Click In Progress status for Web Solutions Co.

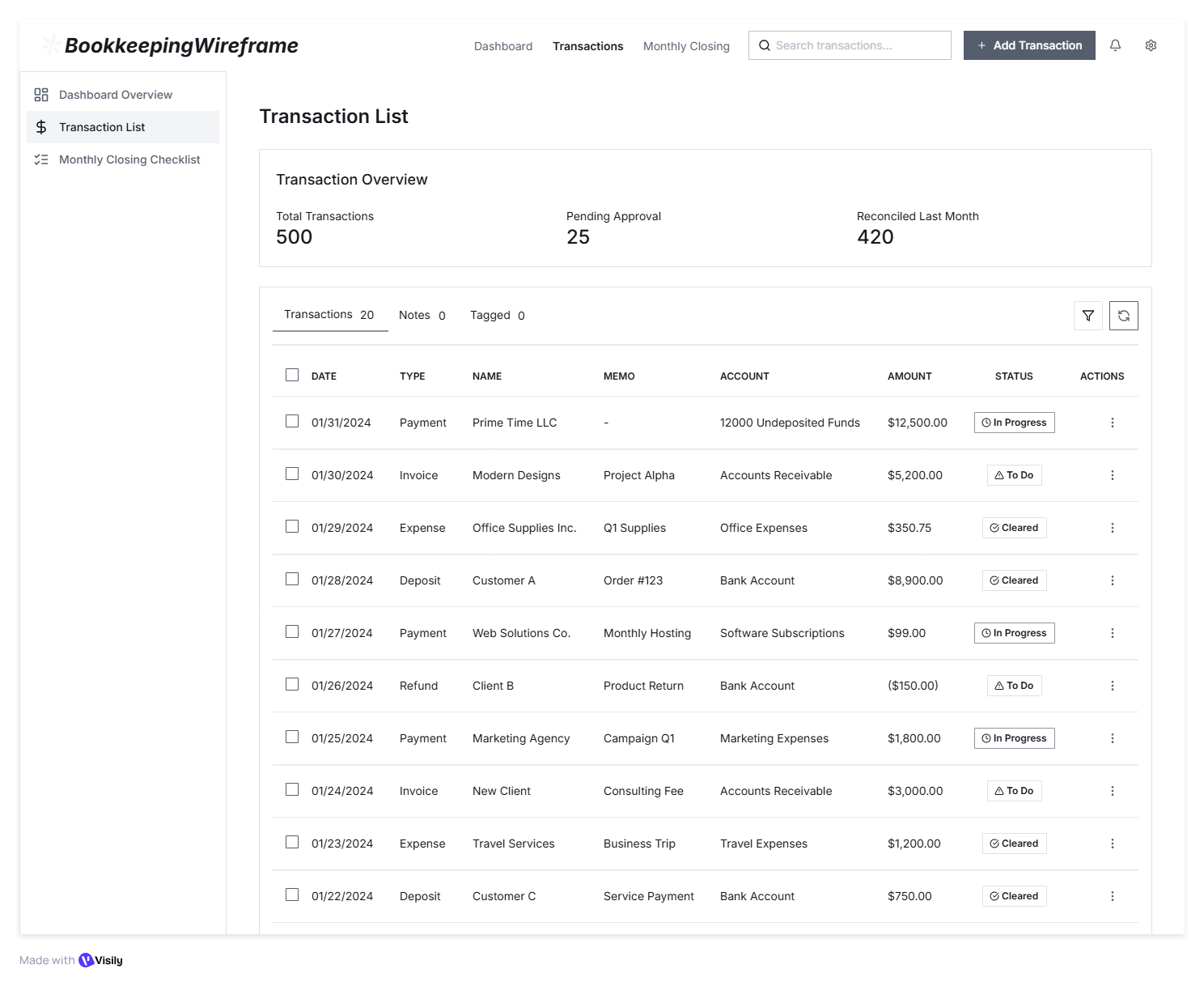coord(1014,633)
